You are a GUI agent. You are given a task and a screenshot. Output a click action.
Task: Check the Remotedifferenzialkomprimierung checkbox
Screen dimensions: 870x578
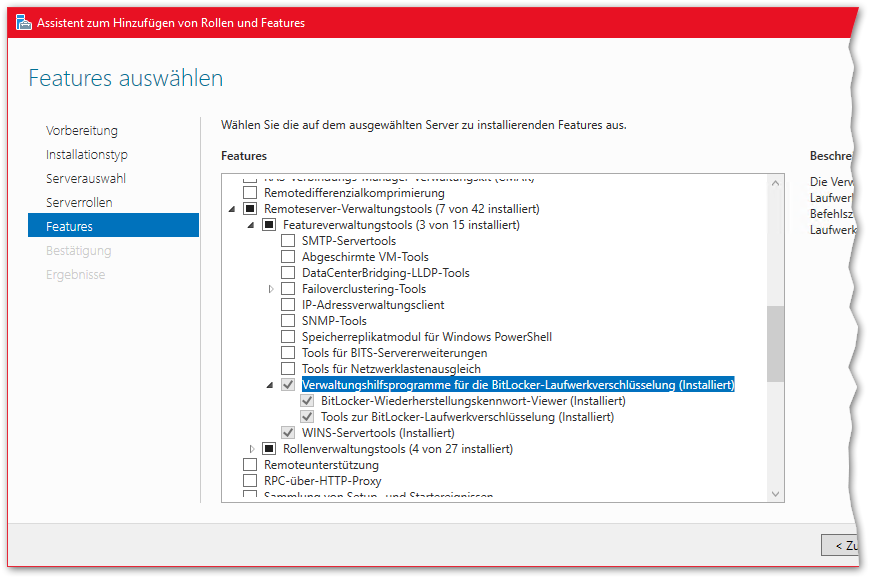(250, 193)
